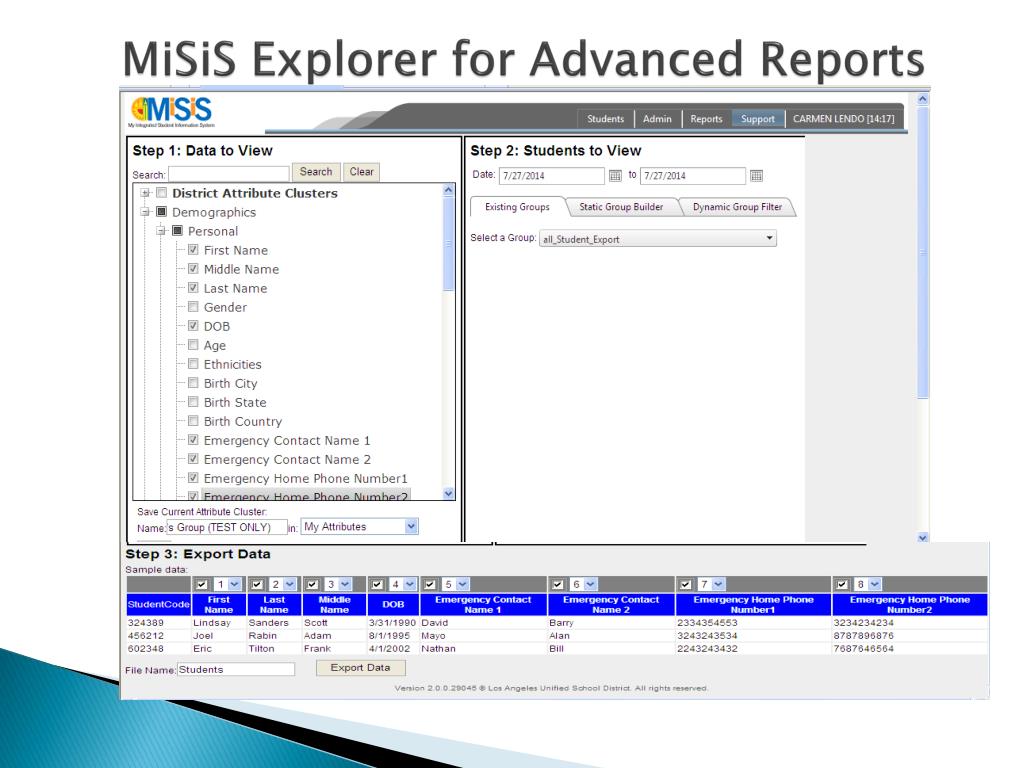The width and height of the screenshot is (1024, 768).
Task: Check the Birth State attribute
Action: tap(193, 402)
